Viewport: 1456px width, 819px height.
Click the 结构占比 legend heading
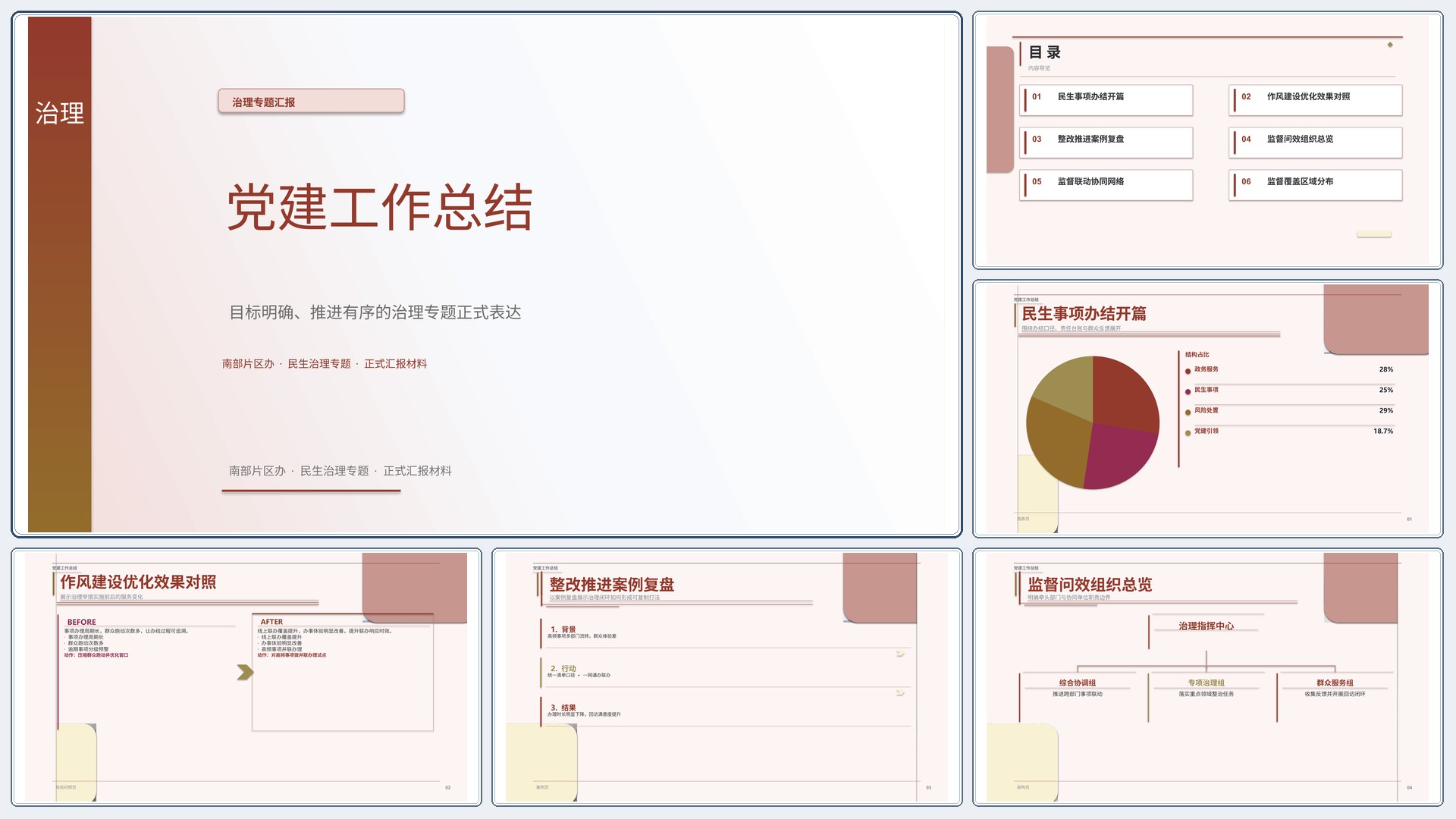1197,355
